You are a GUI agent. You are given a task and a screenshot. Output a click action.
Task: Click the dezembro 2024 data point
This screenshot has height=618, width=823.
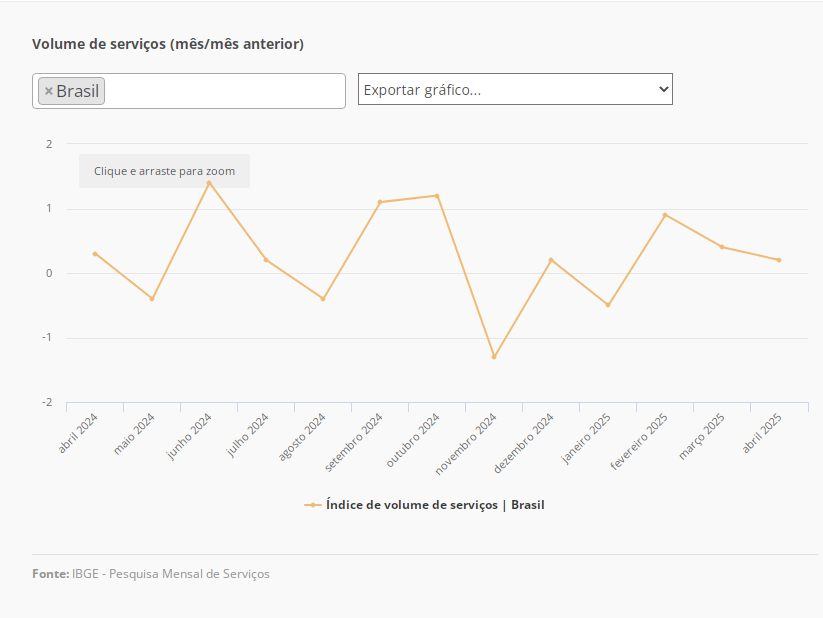[551, 260]
